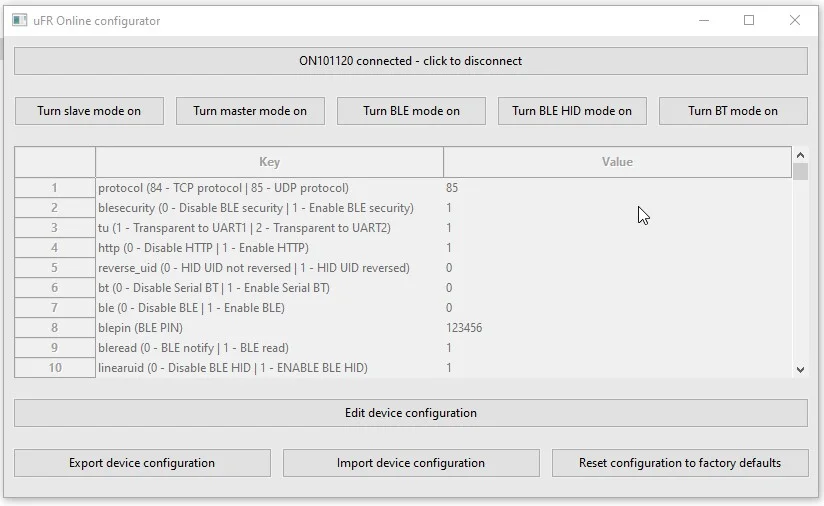Turn BT mode on
The height and width of the screenshot is (506, 824).
pos(733,111)
